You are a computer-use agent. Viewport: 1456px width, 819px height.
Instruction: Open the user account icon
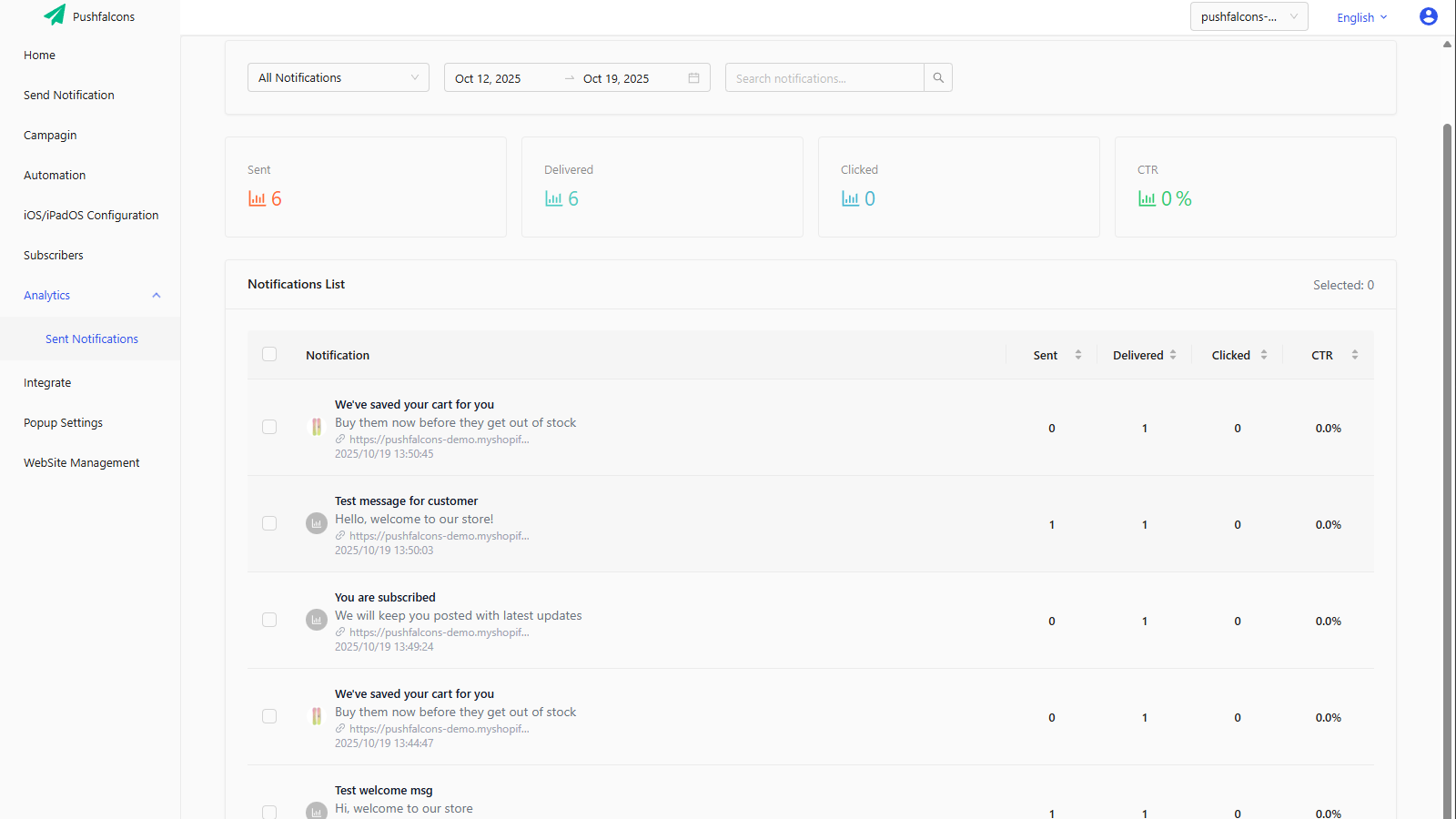coord(1427,15)
